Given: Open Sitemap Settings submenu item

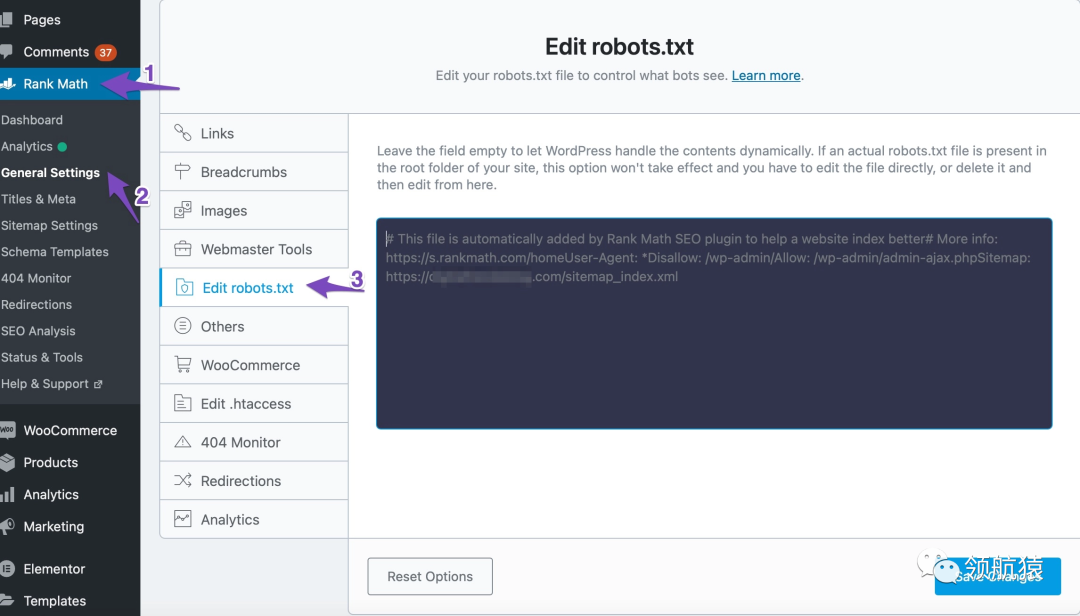Looking at the screenshot, I should pyautogui.click(x=49, y=225).
